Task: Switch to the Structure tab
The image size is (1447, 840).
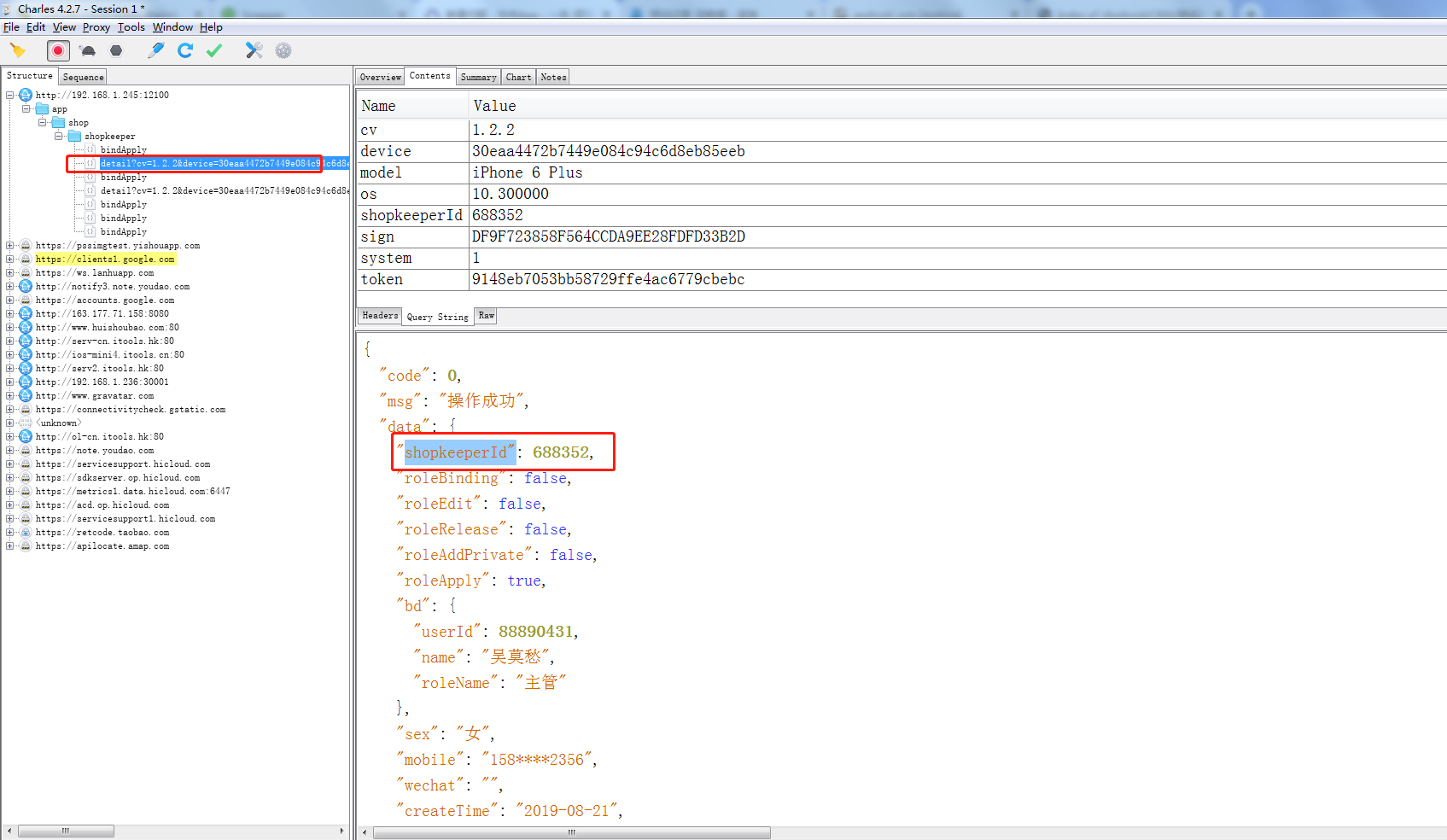Action: pos(30,76)
